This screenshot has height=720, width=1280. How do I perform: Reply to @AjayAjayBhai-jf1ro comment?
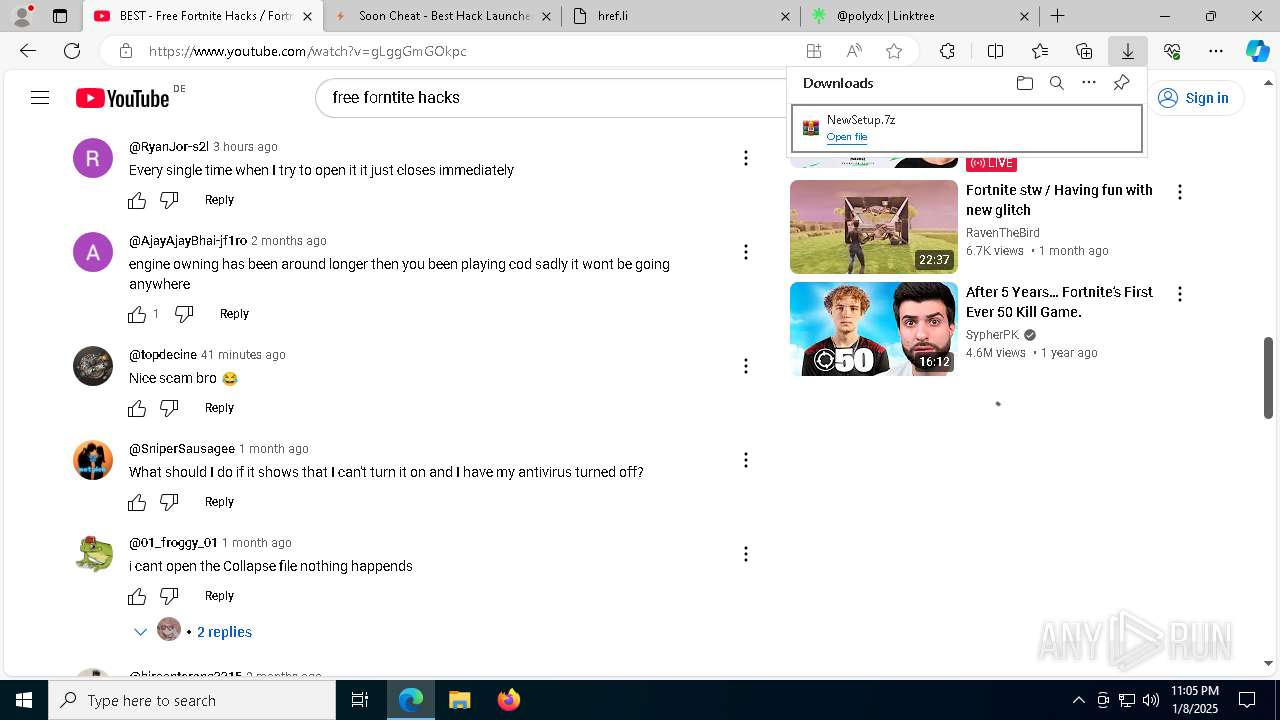click(234, 314)
